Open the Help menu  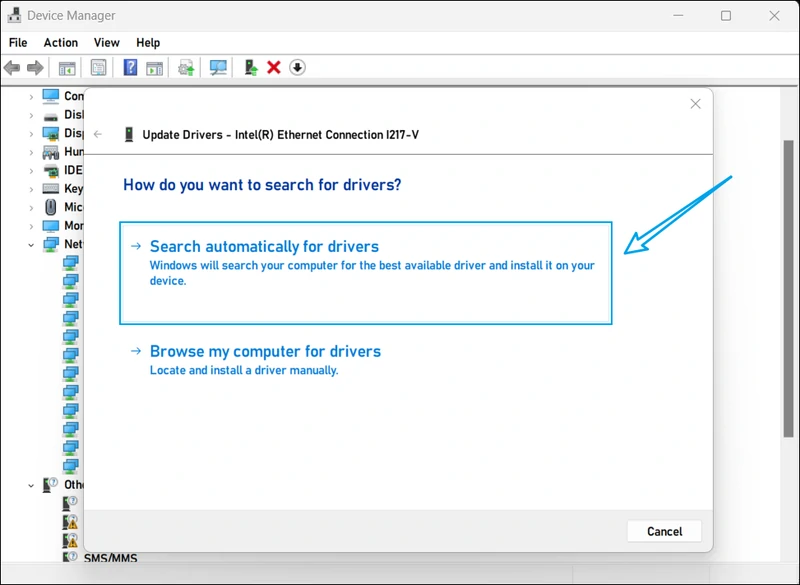(148, 43)
